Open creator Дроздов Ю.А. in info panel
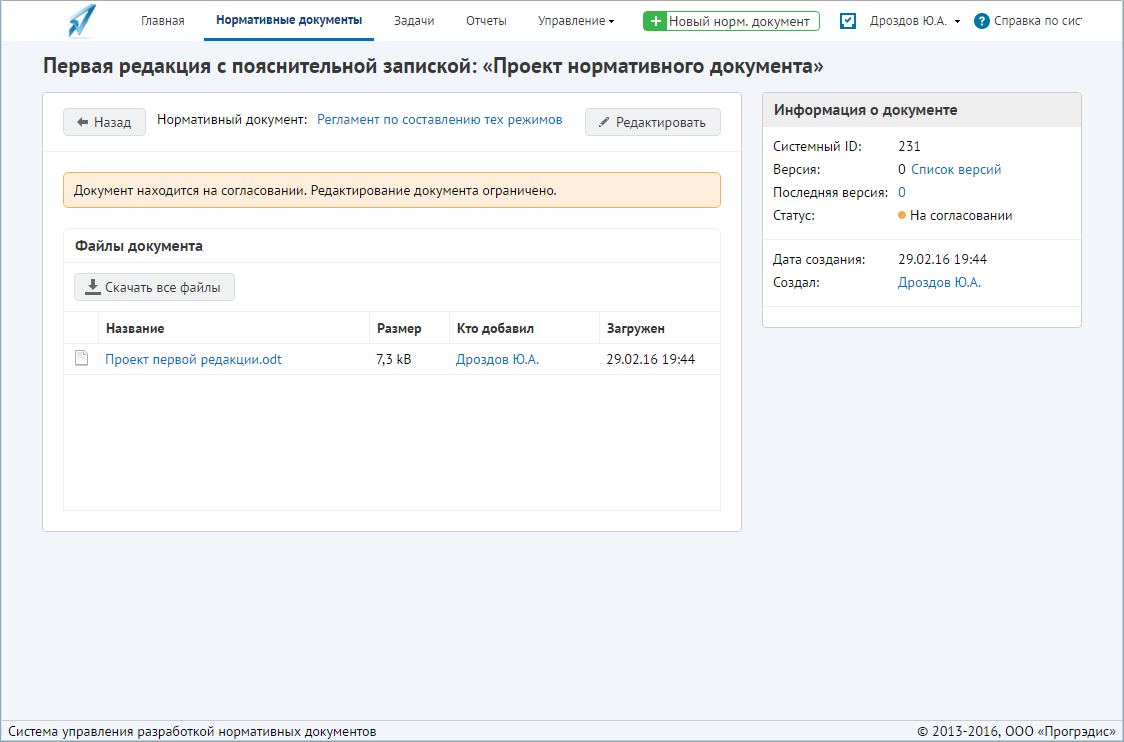 939,282
